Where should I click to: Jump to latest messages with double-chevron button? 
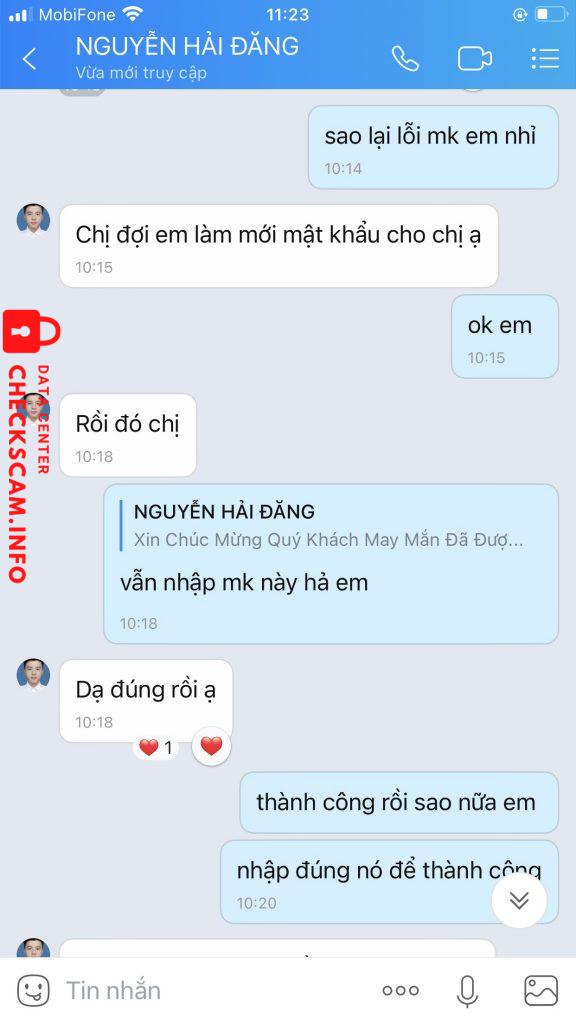pos(519,901)
